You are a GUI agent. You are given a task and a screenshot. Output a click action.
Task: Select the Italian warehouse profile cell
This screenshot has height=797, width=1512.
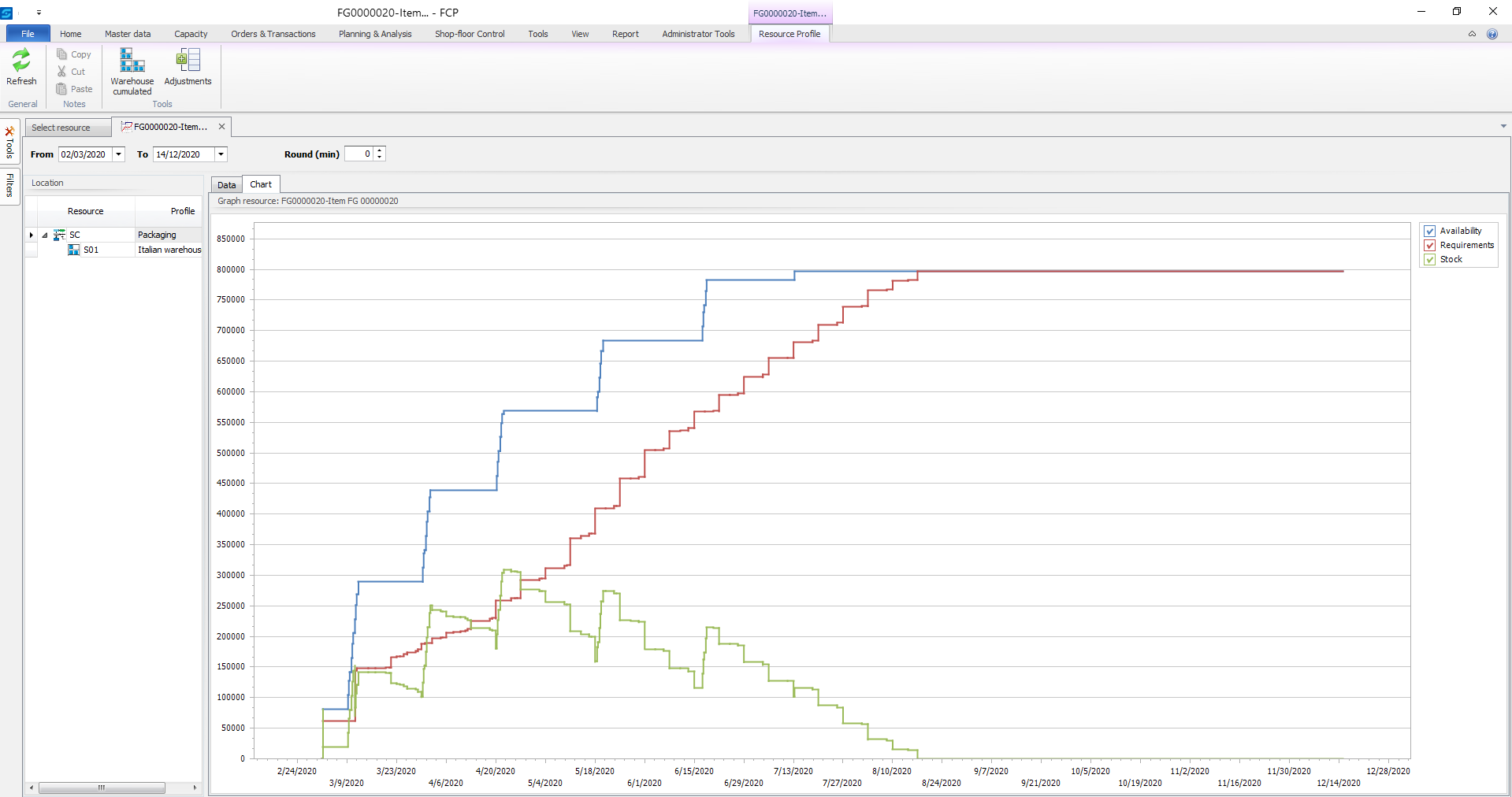pyautogui.click(x=169, y=250)
